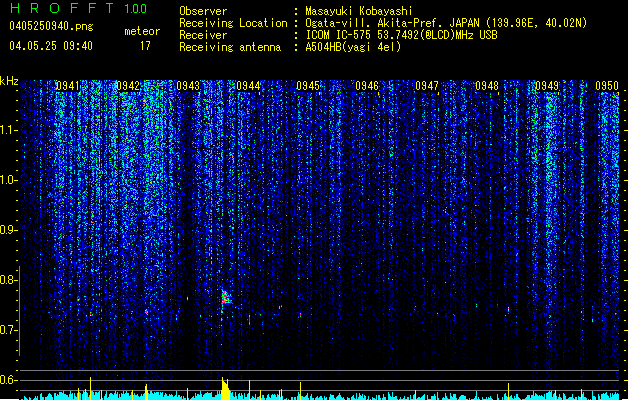Click the 0950 time marker

607,86
